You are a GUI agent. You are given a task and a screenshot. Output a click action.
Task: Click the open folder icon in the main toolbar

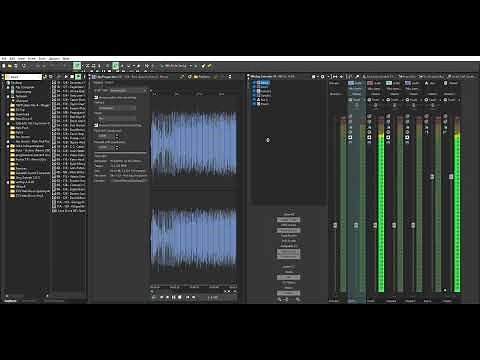(10, 66)
